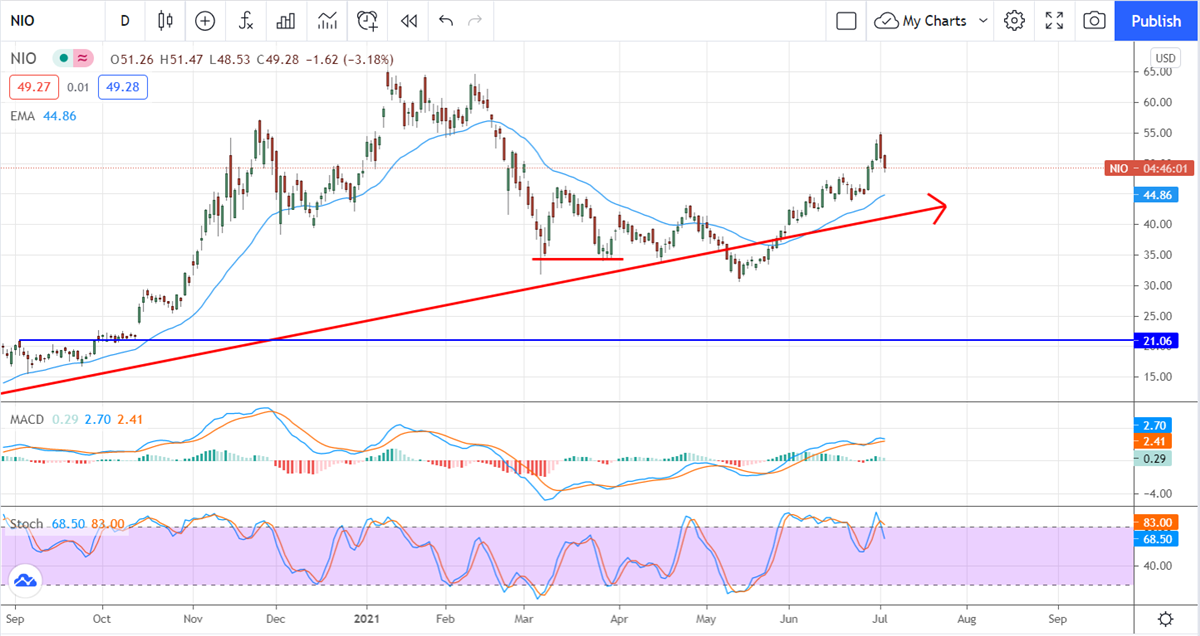Select the Stoch indicator legend

pyautogui.click(x=26, y=524)
